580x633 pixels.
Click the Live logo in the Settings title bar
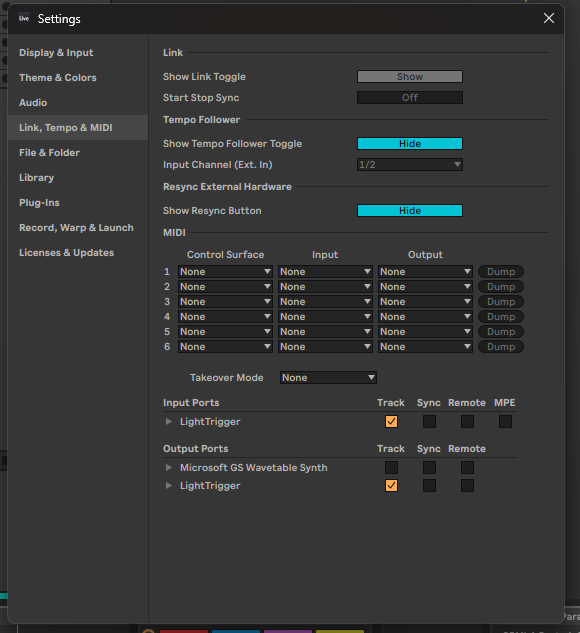(24, 18)
